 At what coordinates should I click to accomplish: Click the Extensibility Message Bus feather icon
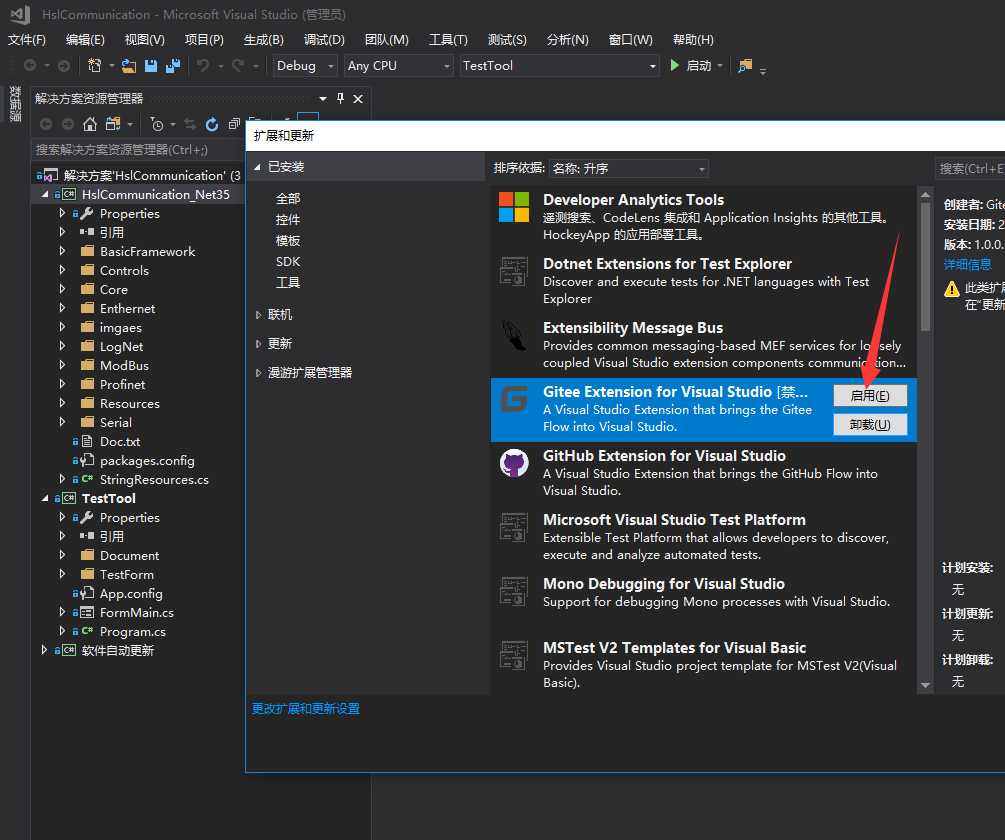pyautogui.click(x=514, y=336)
